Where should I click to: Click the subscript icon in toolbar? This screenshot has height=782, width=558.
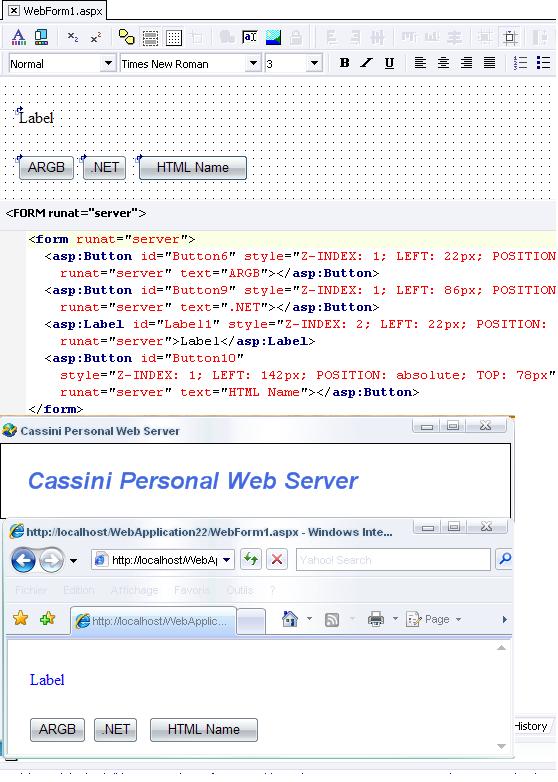coord(73,37)
